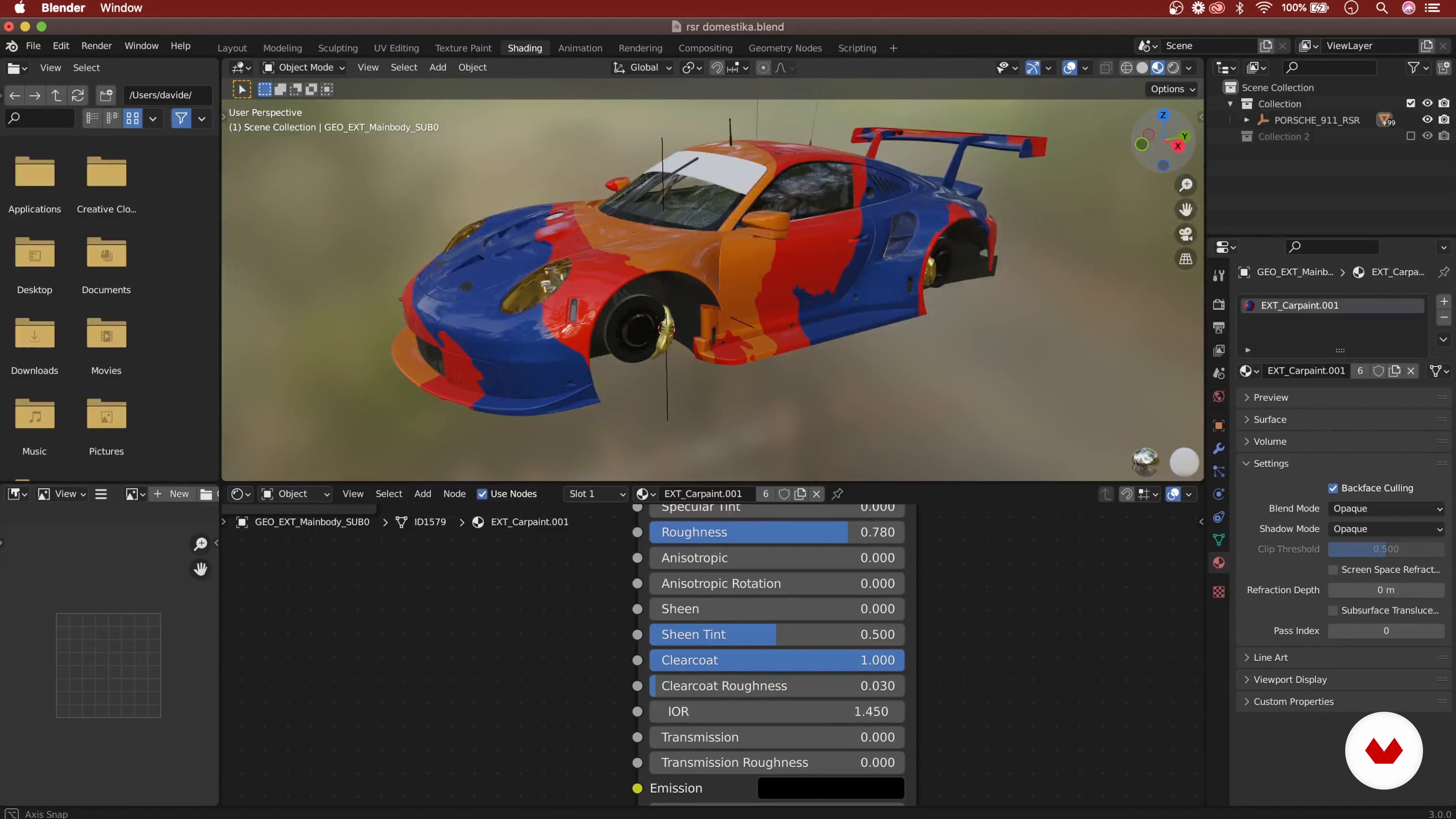The width and height of the screenshot is (1456, 819).
Task: Open Slot 1 dropdown
Action: click(x=596, y=494)
